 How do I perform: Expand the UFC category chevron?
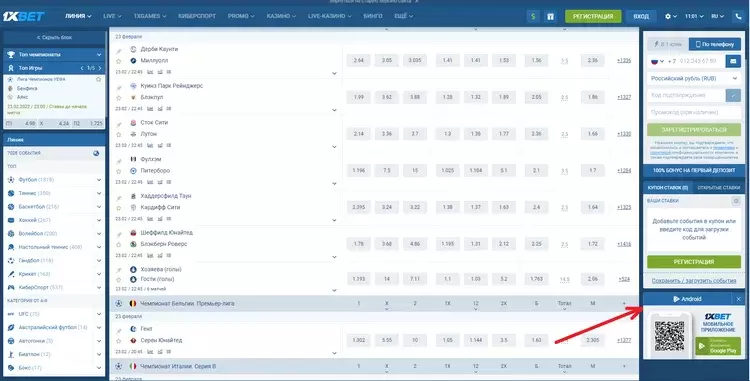[x=99, y=314]
